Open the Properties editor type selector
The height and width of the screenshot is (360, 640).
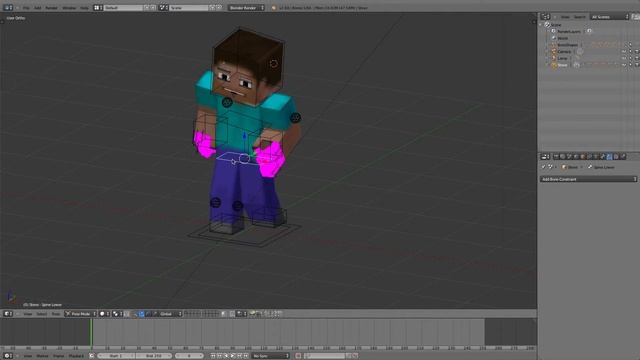545,157
